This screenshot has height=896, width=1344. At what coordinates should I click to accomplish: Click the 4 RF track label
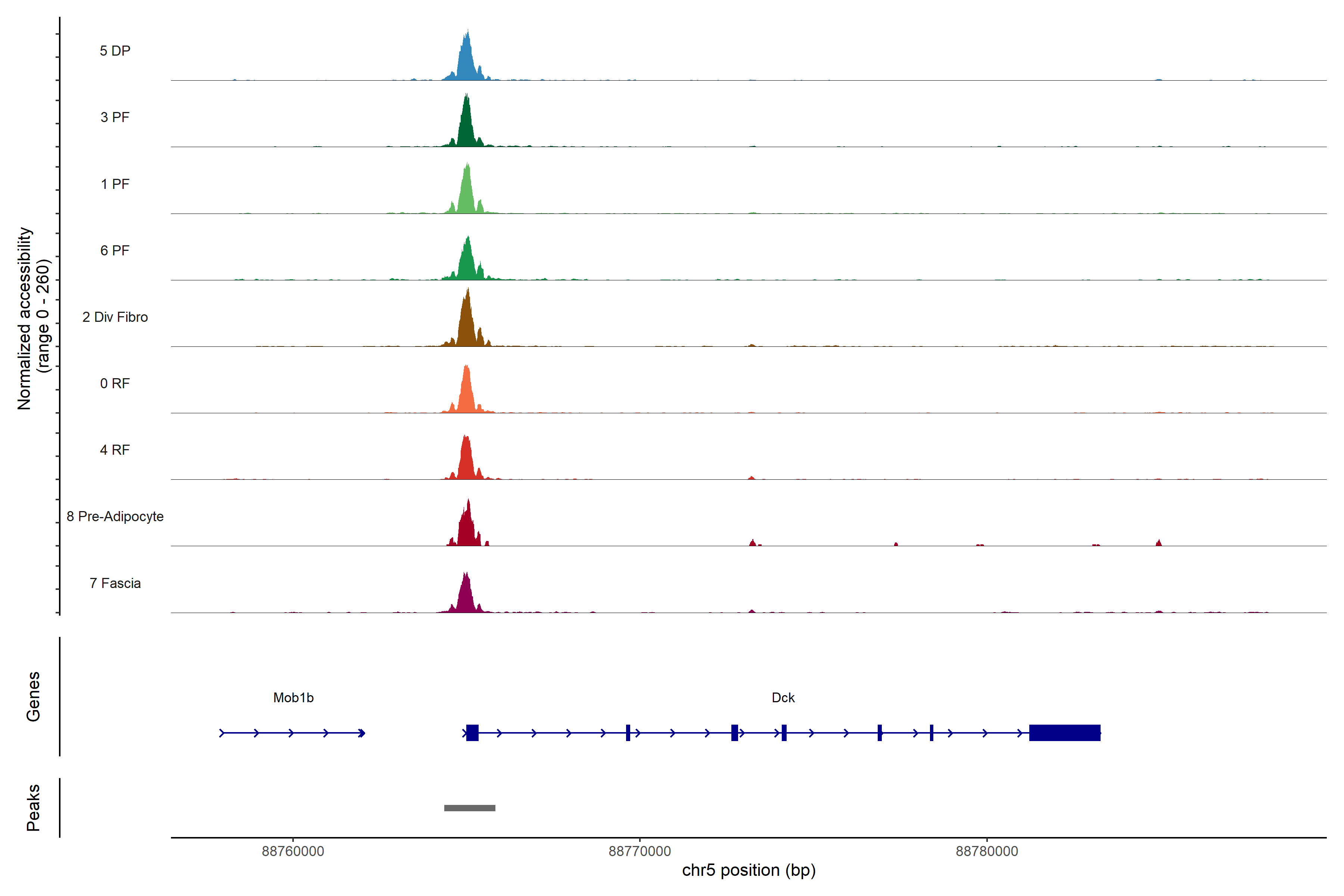click(x=115, y=450)
